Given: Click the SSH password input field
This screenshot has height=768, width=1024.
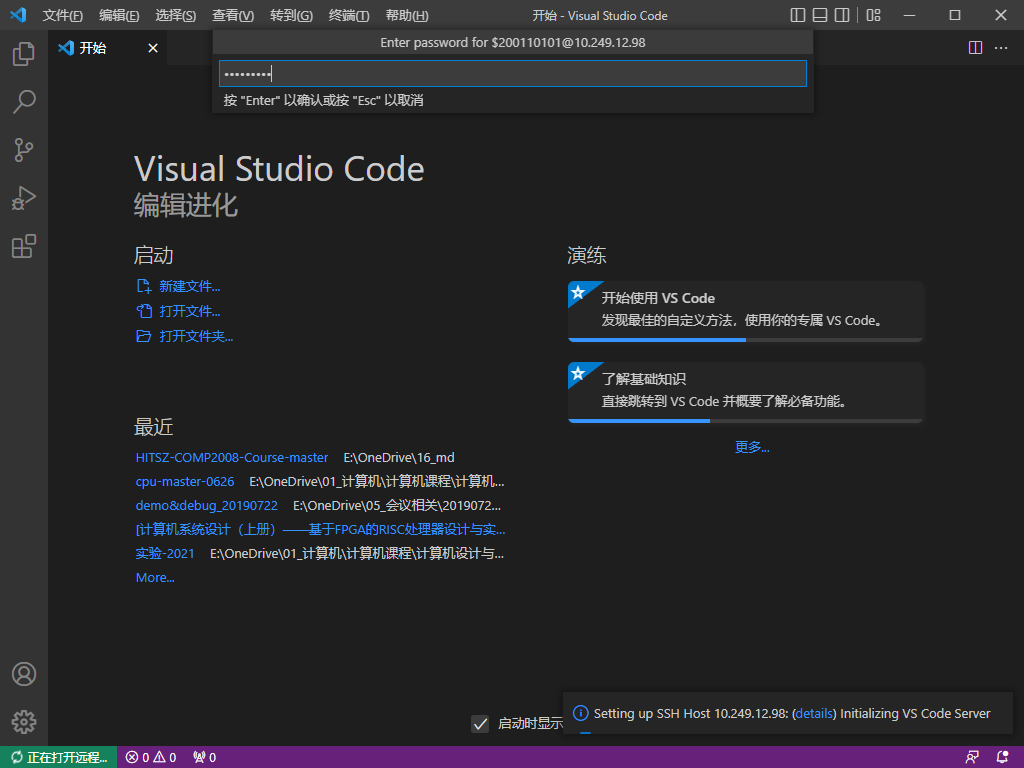Looking at the screenshot, I should point(512,74).
